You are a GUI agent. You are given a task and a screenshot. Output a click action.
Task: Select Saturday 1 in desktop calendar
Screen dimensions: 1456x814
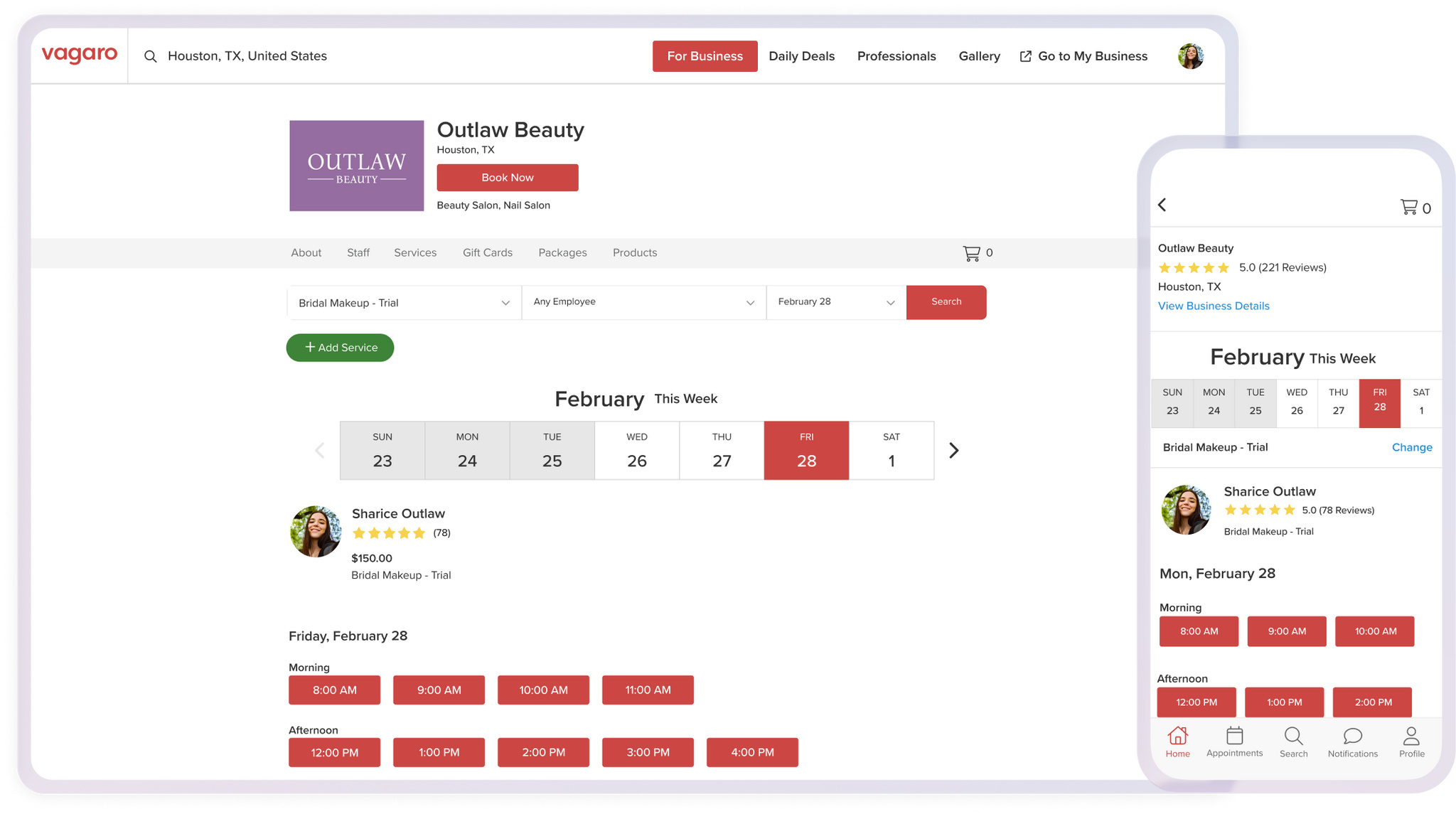point(892,451)
